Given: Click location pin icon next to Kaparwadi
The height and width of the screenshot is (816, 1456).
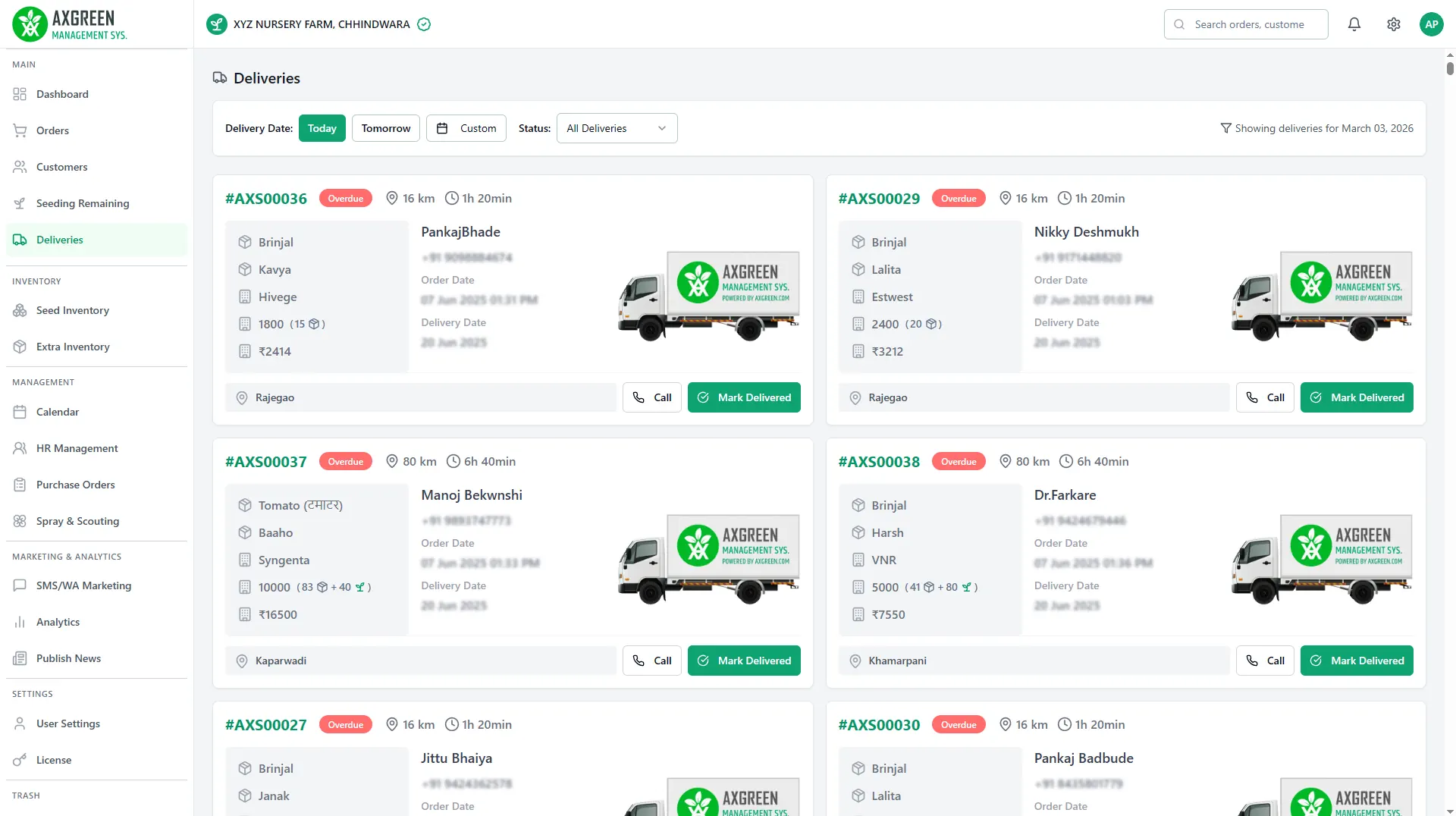Looking at the screenshot, I should [x=242, y=661].
